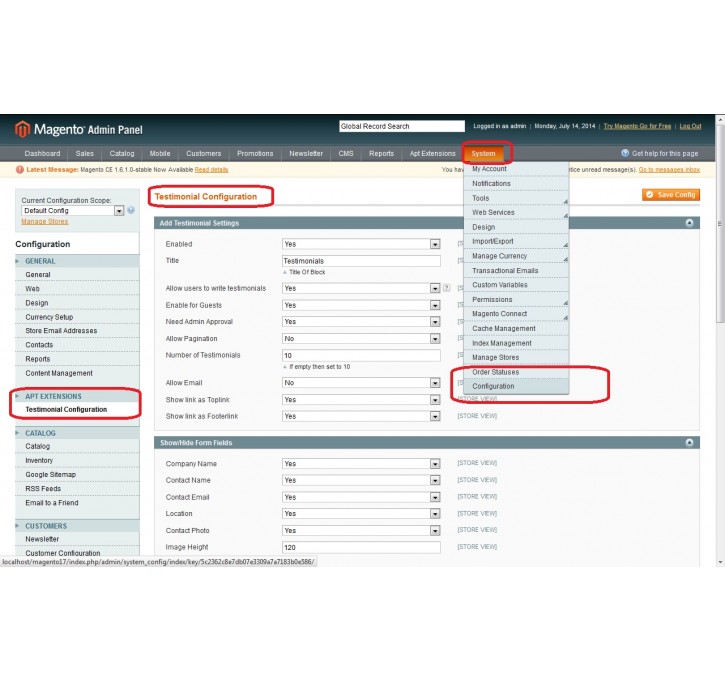This screenshot has width=725, height=680.
Task: Open the System menu
Action: click(483, 153)
